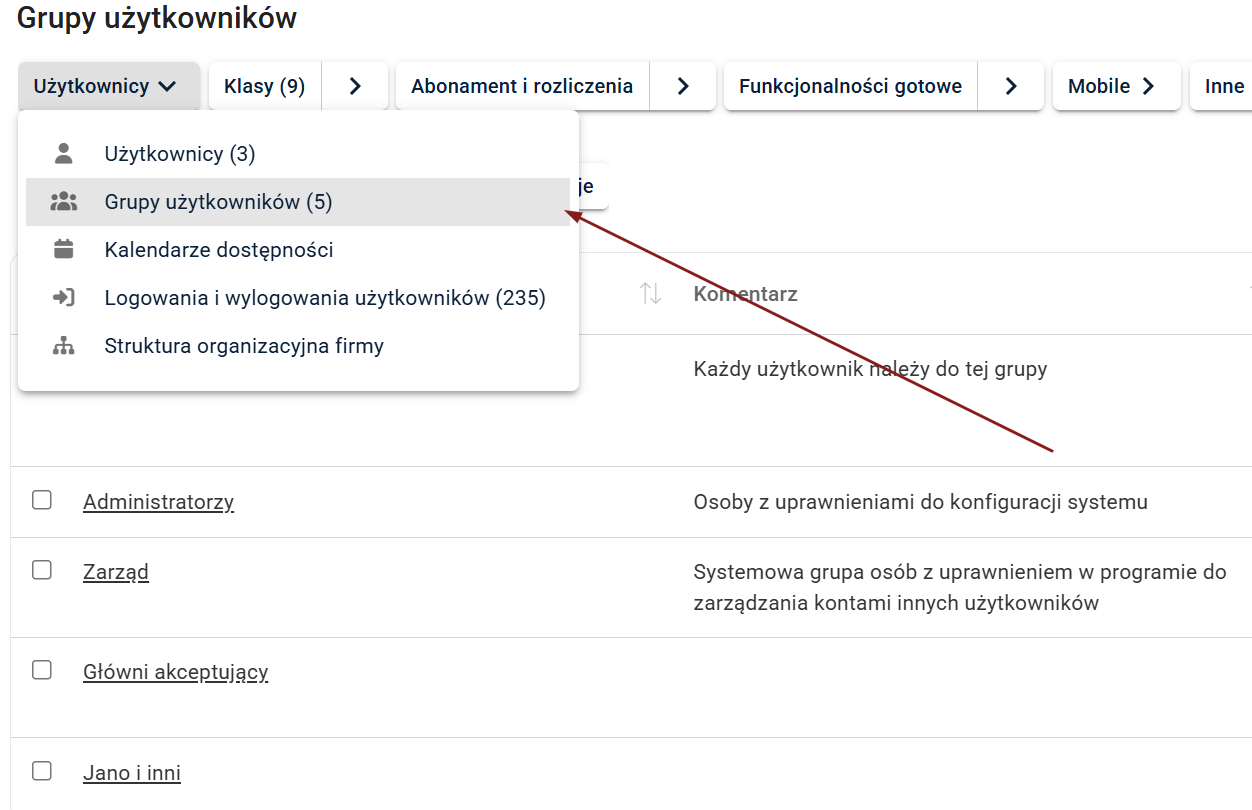Open the Administratorzy group link
This screenshot has width=1252, height=810.
pyautogui.click(x=158, y=502)
